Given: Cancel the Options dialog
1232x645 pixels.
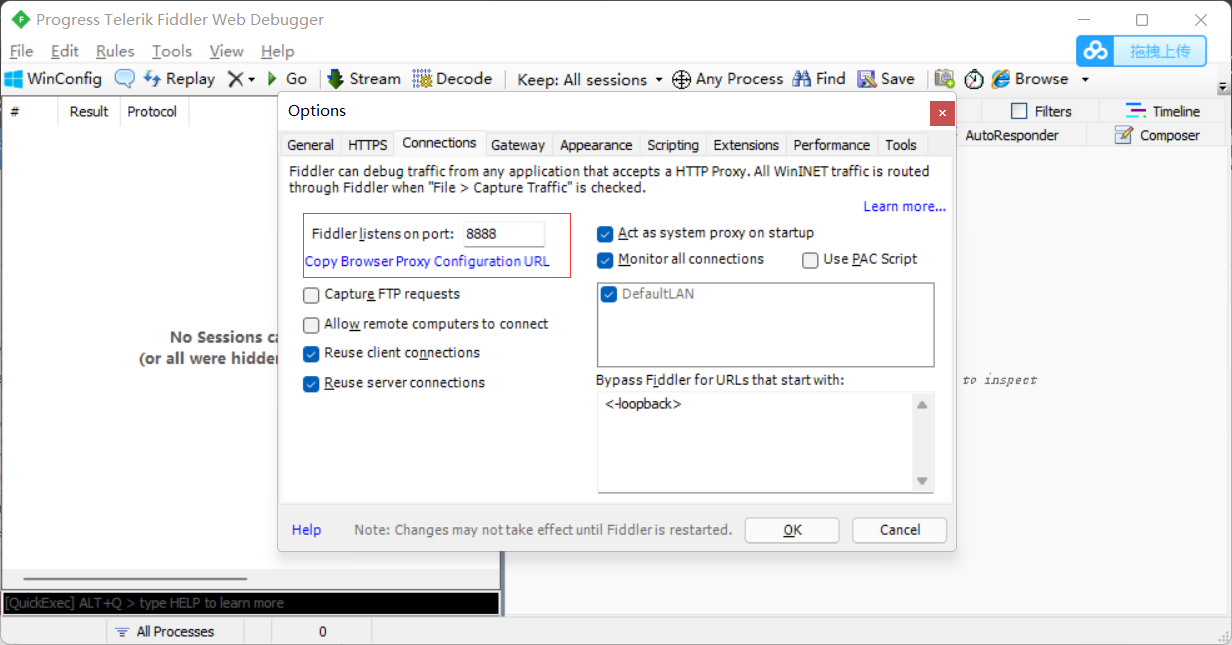Looking at the screenshot, I should (x=899, y=530).
